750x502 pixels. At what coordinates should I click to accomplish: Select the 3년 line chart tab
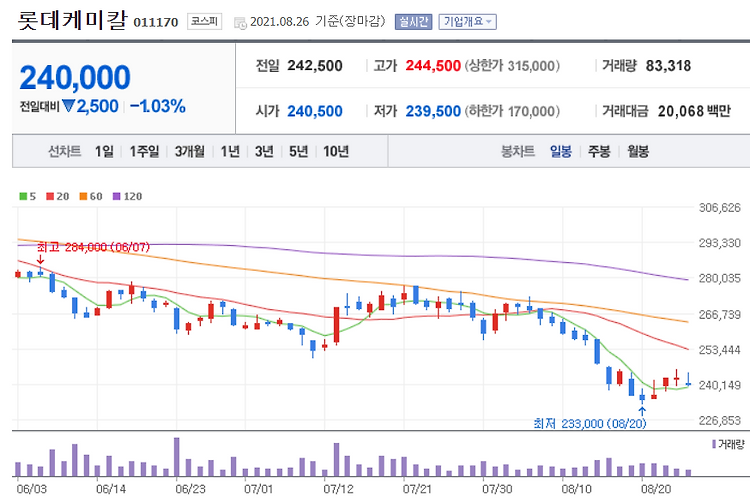pyautogui.click(x=264, y=152)
